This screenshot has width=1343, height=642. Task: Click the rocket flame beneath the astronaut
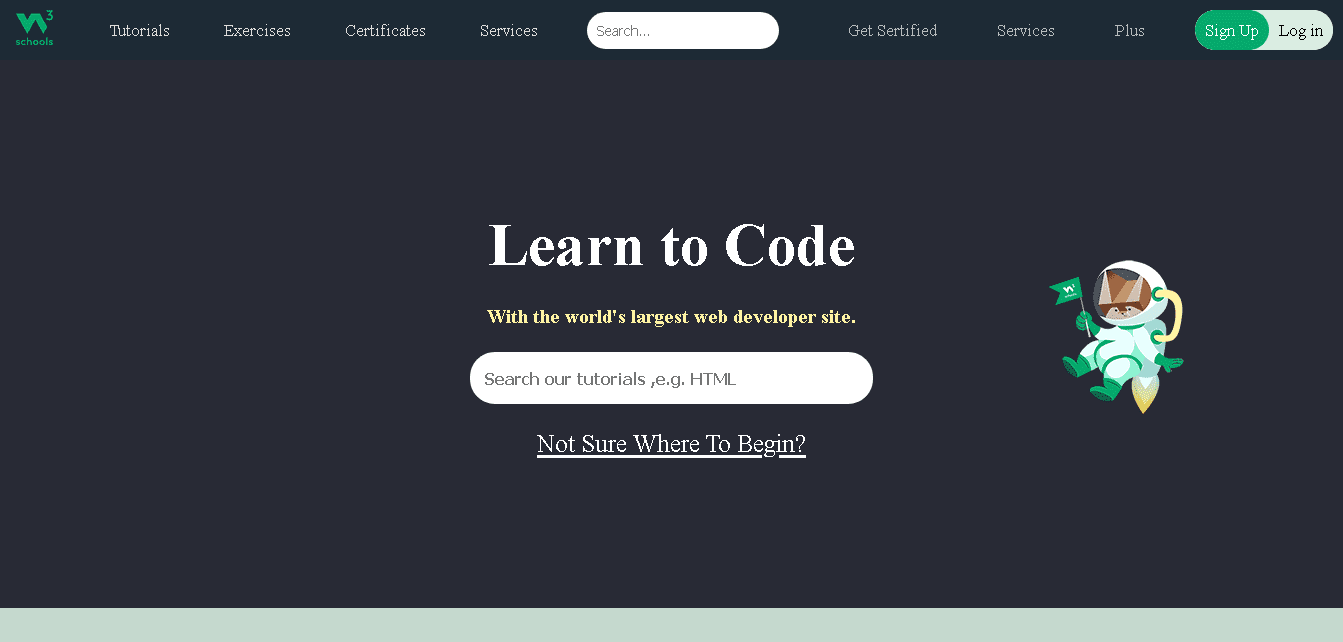1143,396
